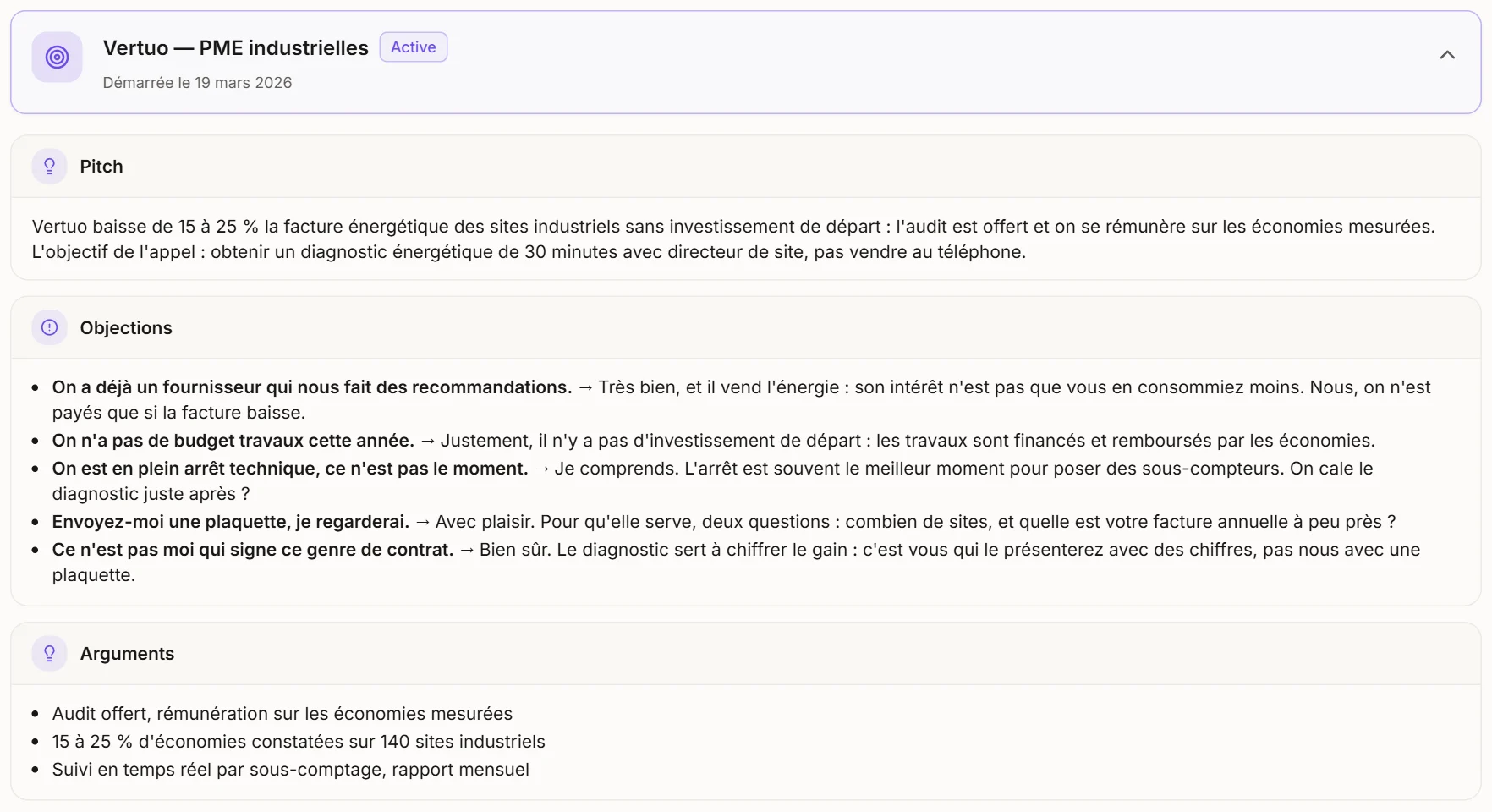
Task: Click objection On est en plein arrêt technique
Action: click(712, 481)
